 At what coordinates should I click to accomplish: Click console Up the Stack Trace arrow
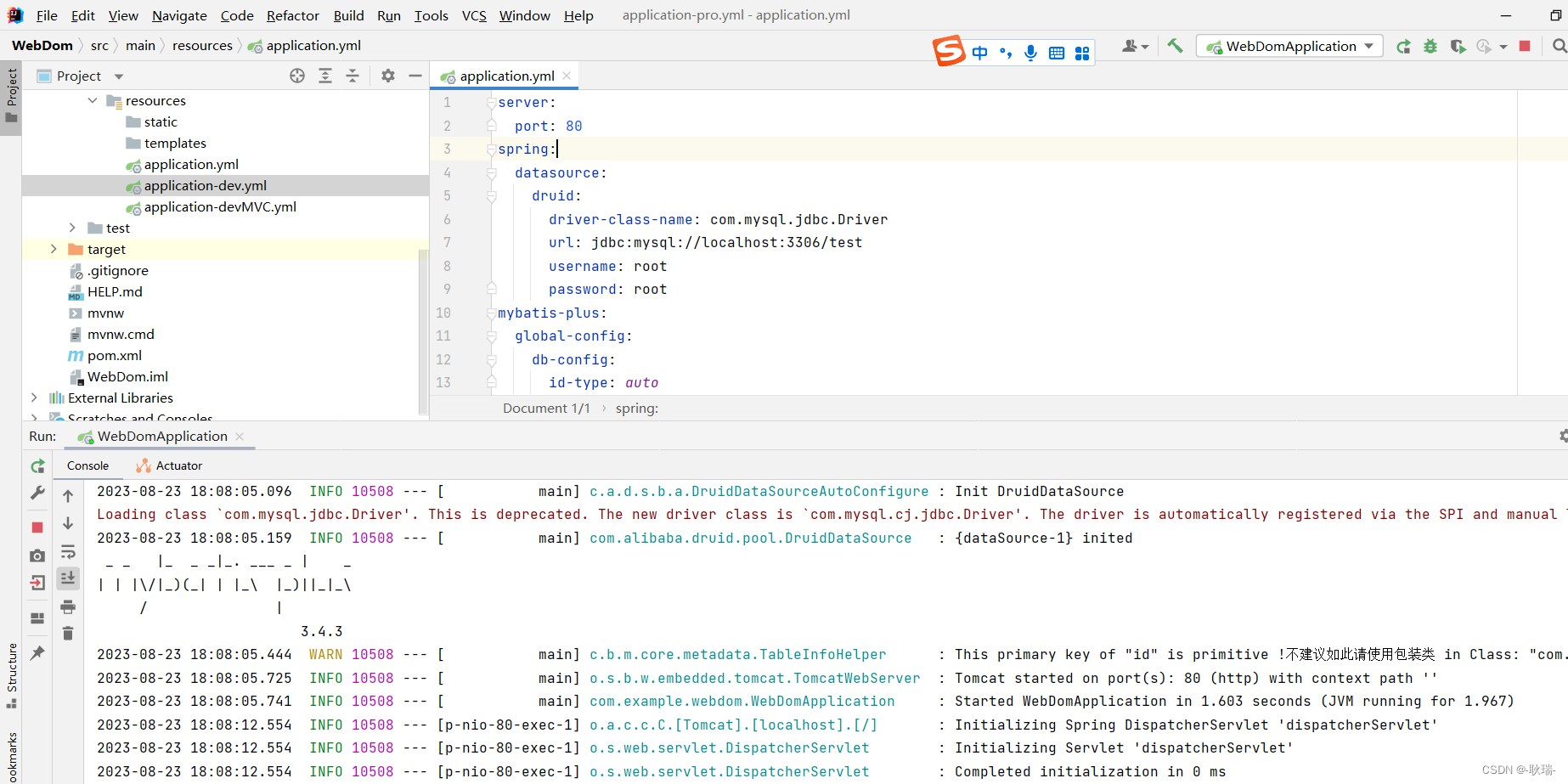68,496
